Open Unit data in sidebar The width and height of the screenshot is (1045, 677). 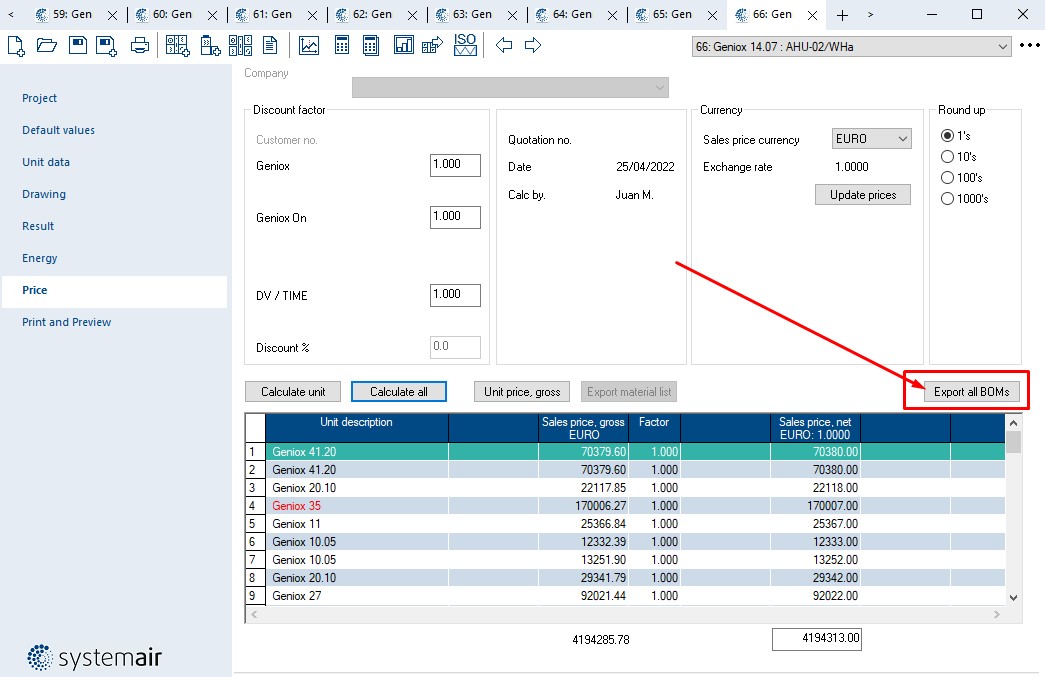pyautogui.click(x=45, y=162)
